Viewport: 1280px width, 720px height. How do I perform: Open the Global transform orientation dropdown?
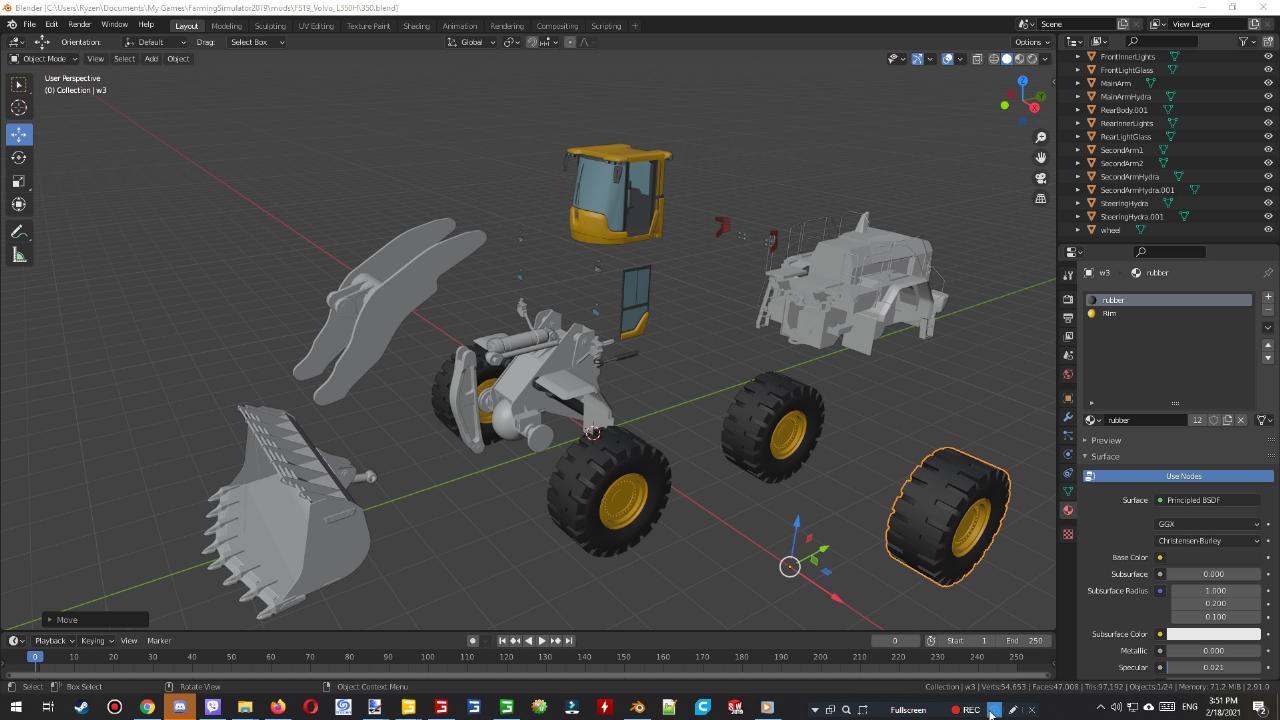(470, 42)
